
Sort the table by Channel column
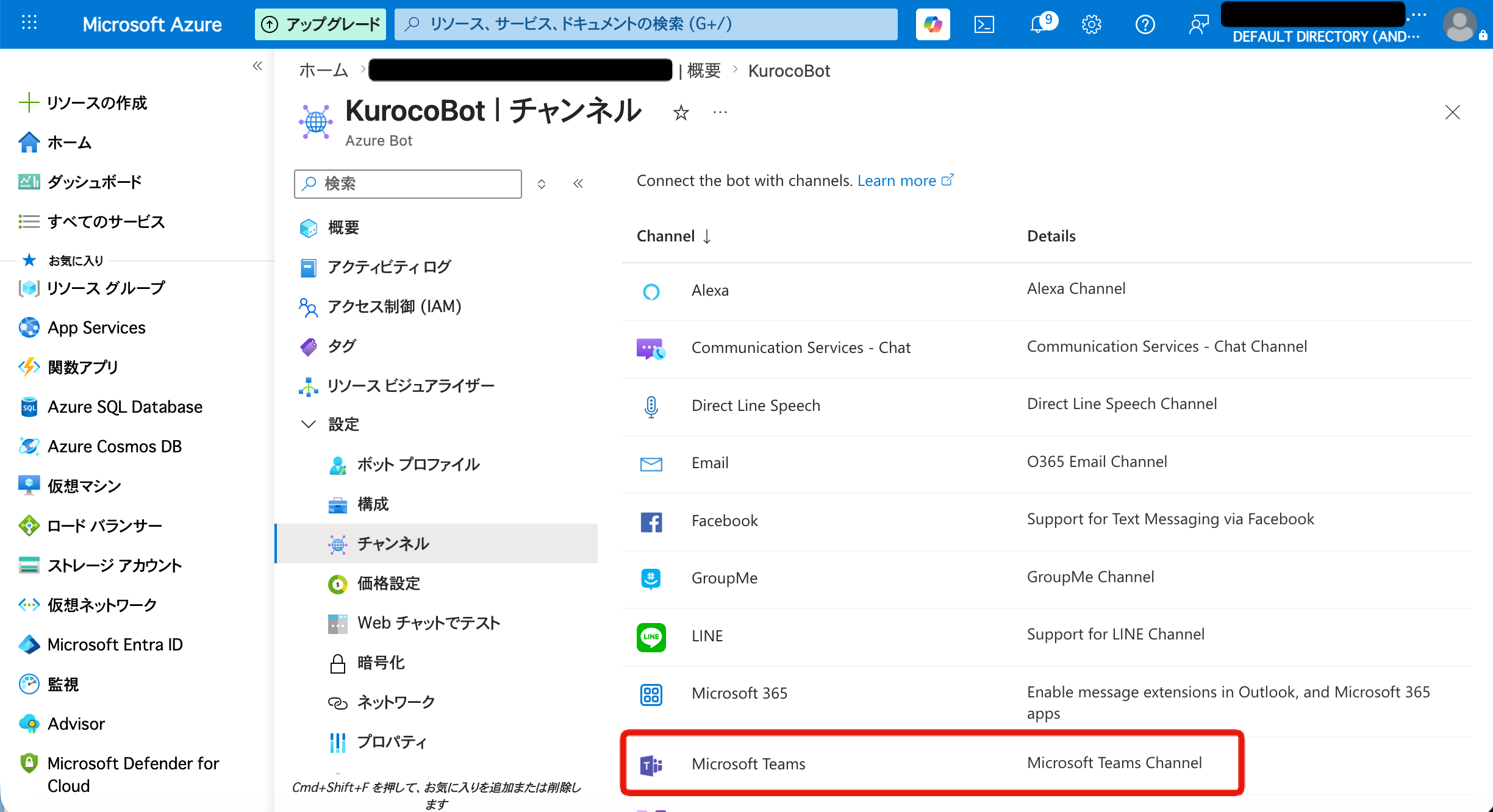(x=673, y=236)
